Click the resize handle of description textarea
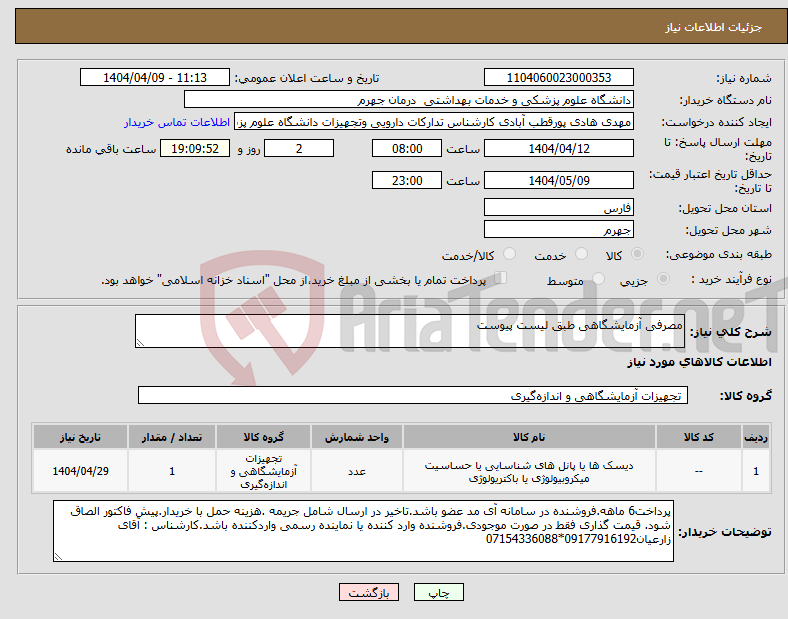The image size is (788, 619). click(140, 343)
